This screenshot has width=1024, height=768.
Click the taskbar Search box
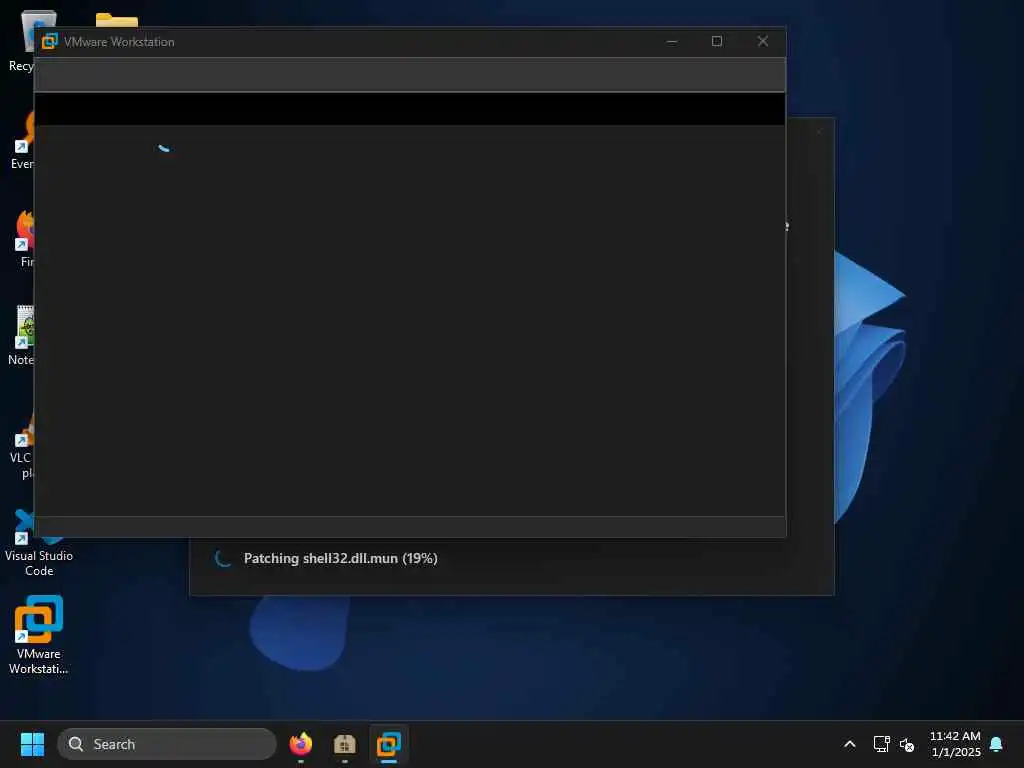[167, 744]
